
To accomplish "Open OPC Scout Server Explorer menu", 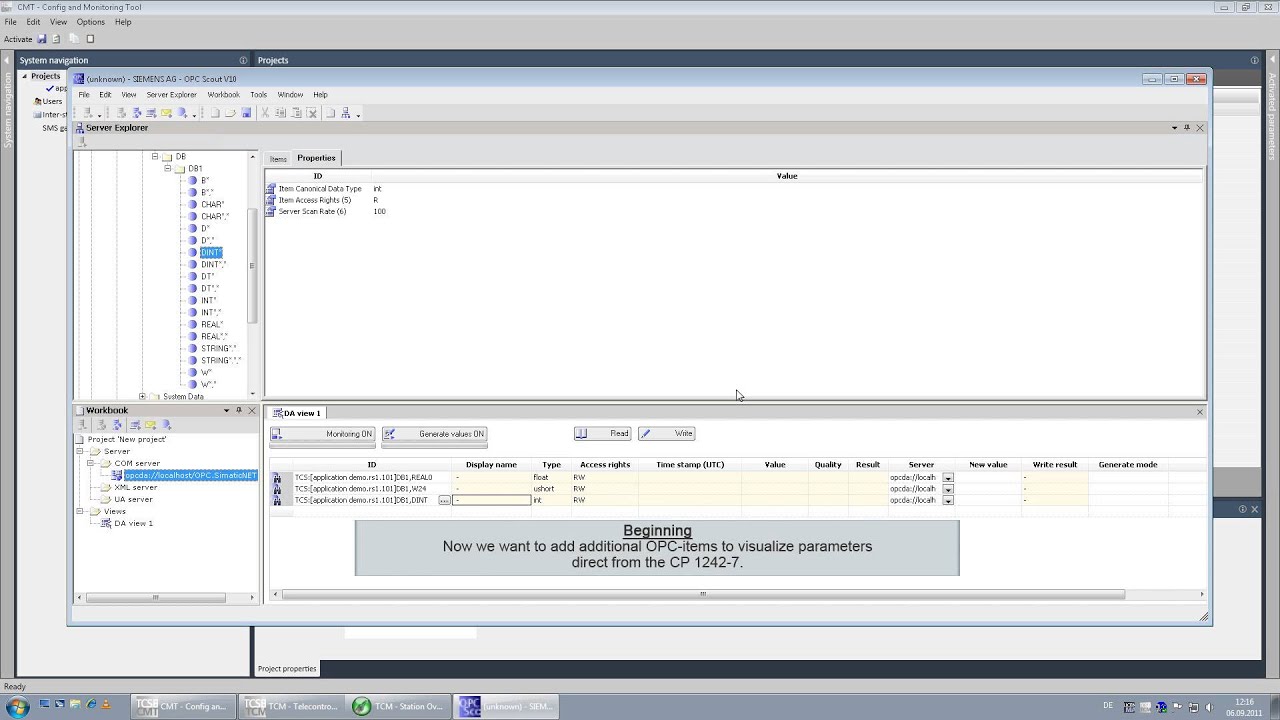I will (172, 95).
